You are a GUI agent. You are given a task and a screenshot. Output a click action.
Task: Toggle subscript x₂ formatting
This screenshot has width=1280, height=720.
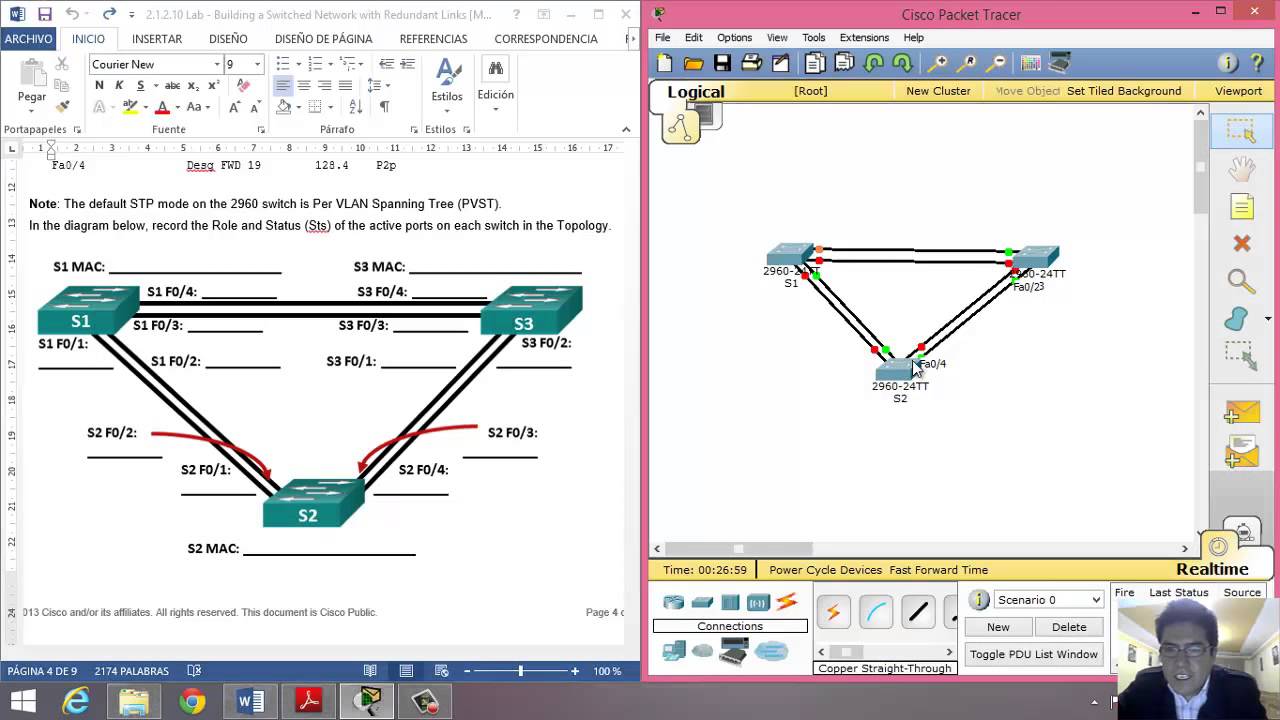193,85
